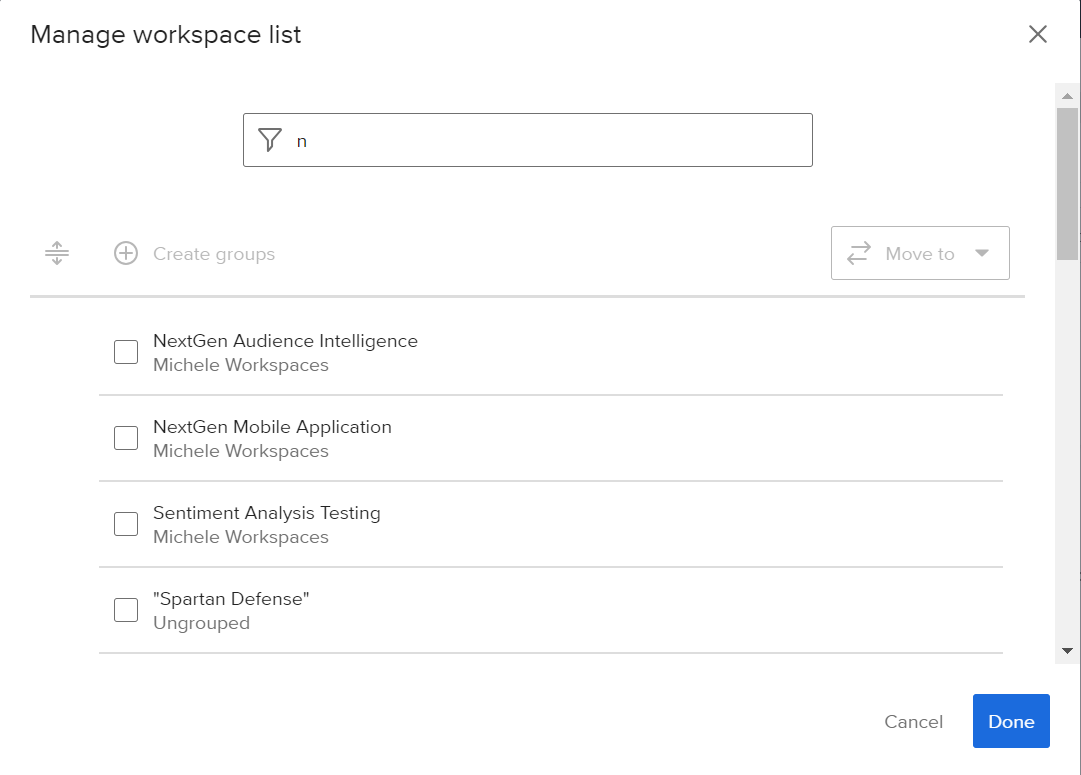Viewport: 1081px width, 775px height.
Task: Click the scrollbar up arrow
Action: click(1067, 96)
